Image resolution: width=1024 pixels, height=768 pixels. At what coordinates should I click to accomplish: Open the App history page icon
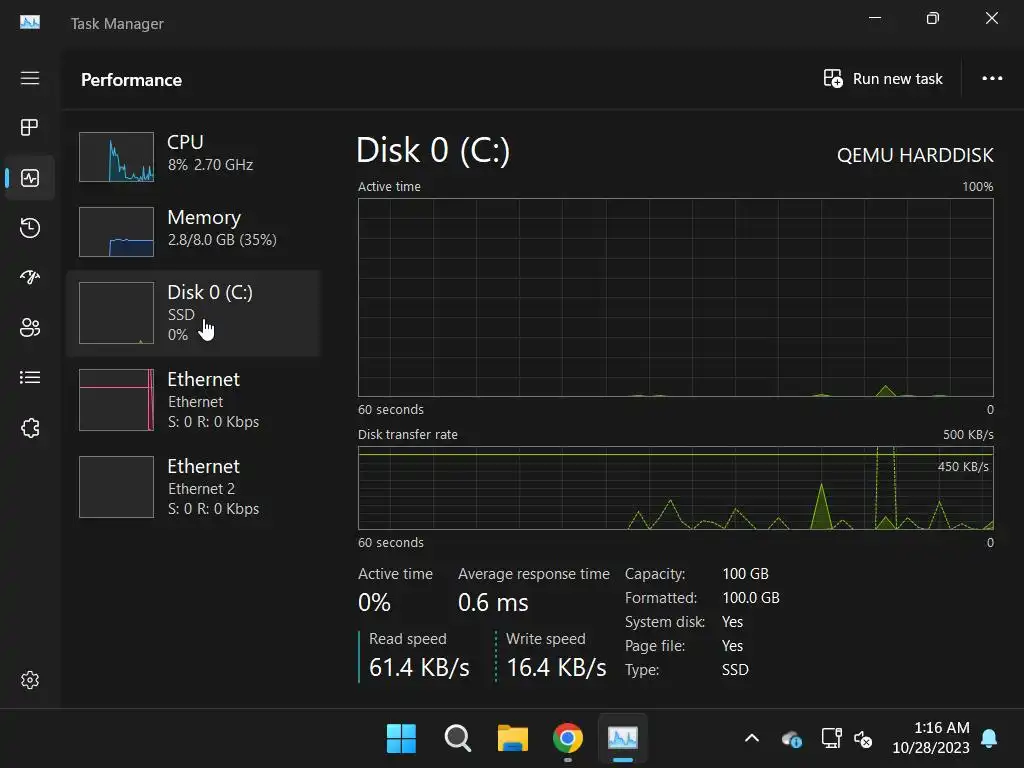click(30, 228)
